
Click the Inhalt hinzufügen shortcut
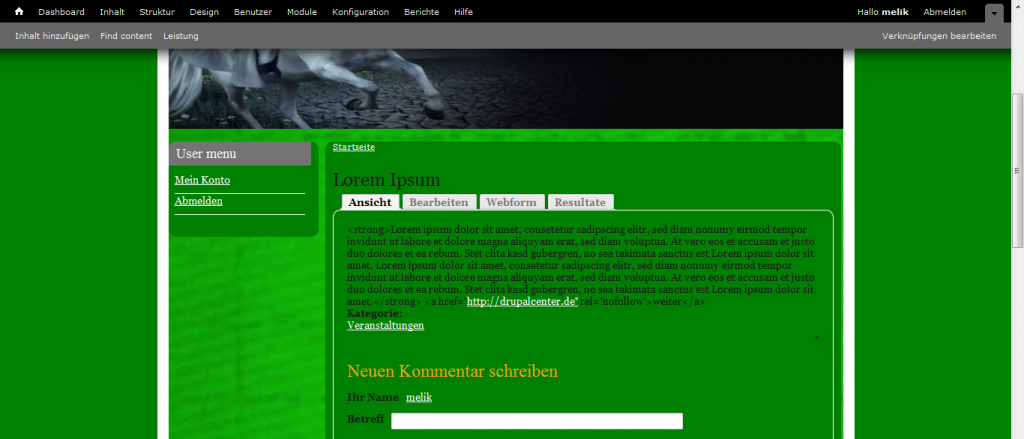click(x=52, y=36)
